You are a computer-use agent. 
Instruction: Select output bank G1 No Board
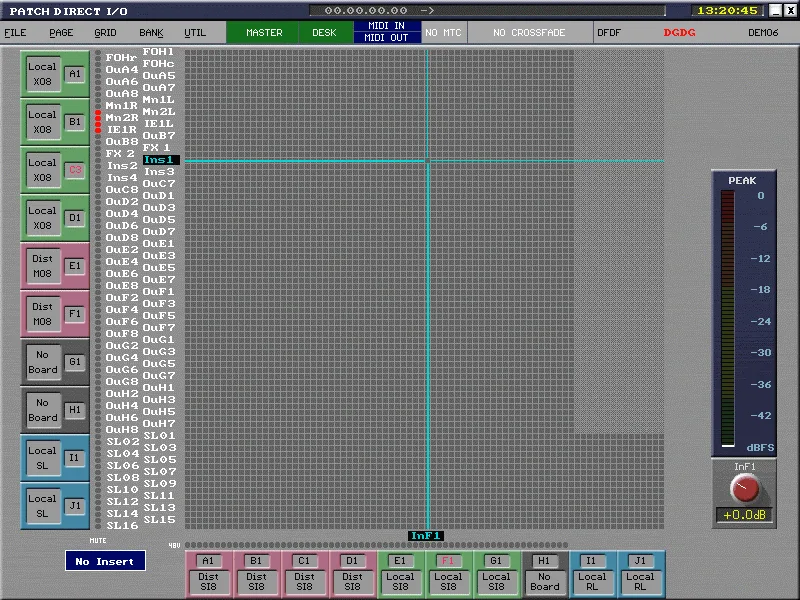(55, 362)
